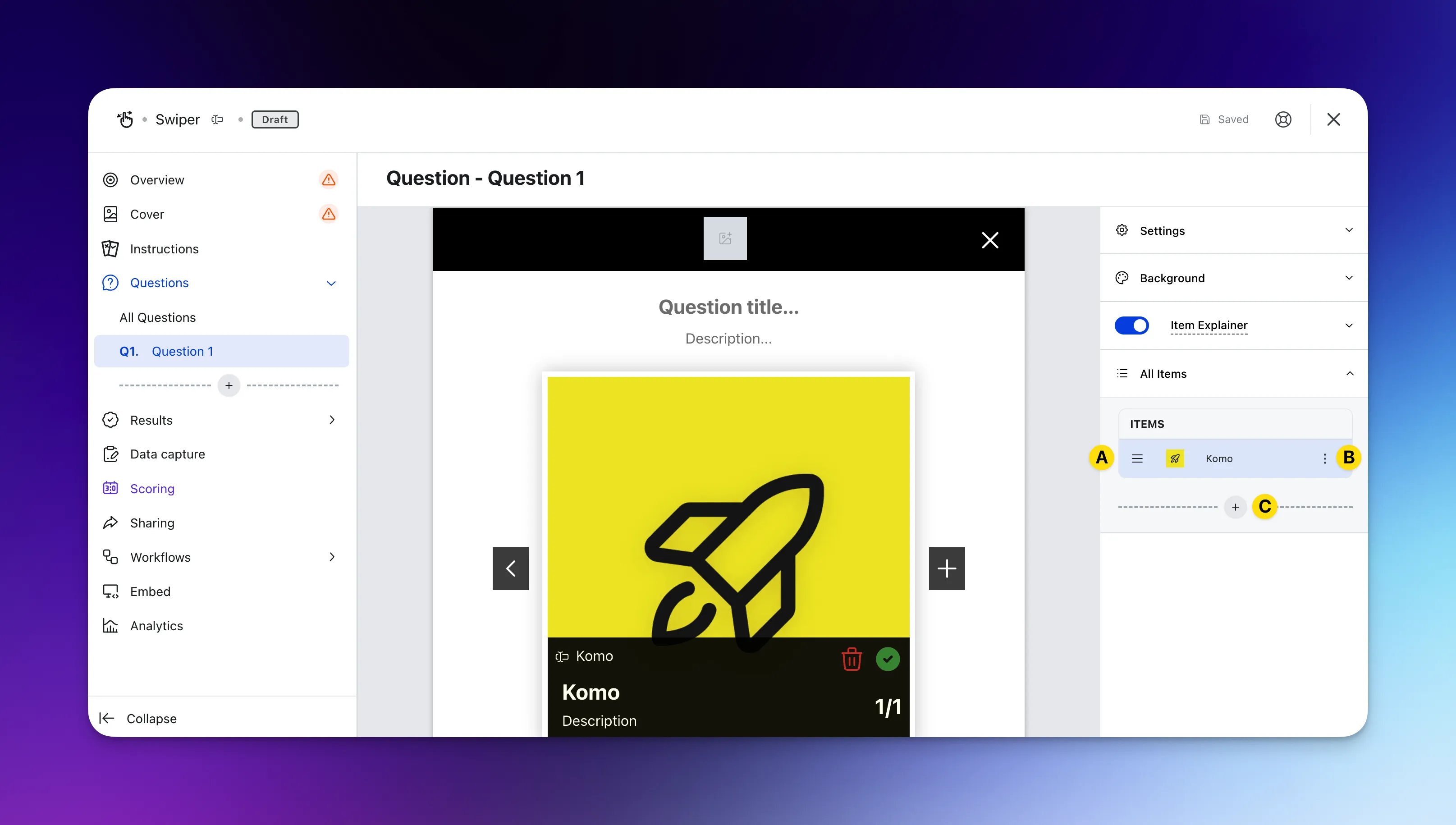The width and height of the screenshot is (1456, 825).
Task: Click the rename icon next to Komo label
Action: (x=562, y=656)
